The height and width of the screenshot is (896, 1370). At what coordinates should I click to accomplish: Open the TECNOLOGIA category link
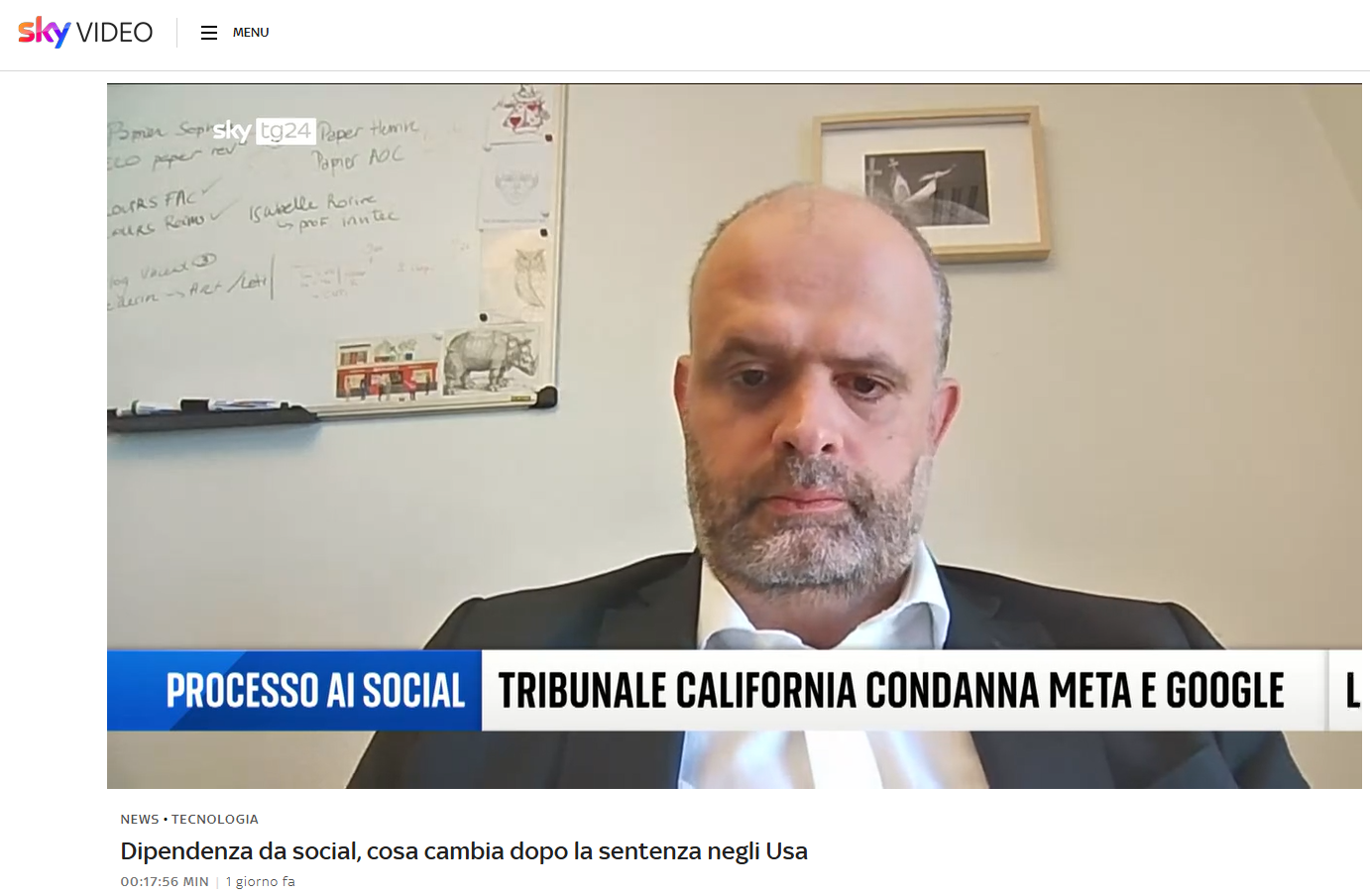215,819
